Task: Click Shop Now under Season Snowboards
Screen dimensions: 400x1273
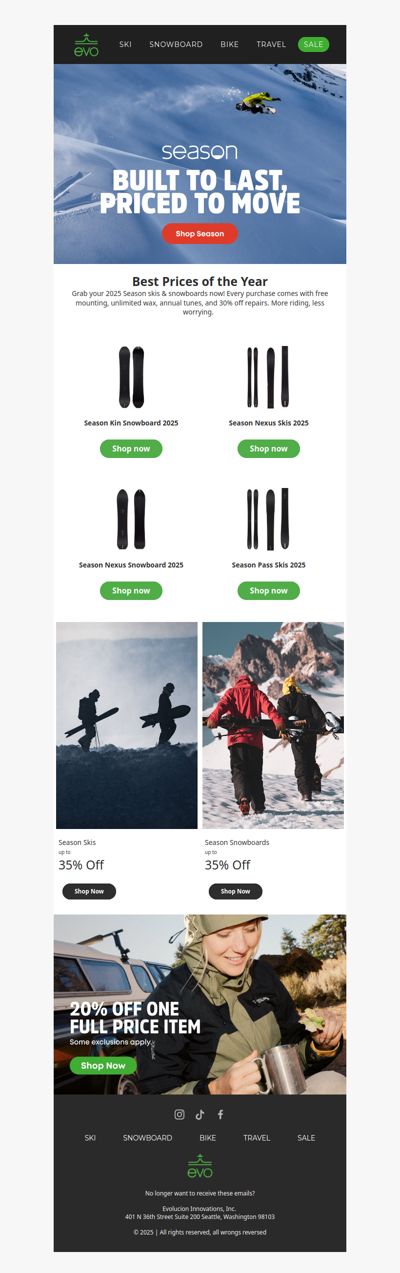Action: (x=235, y=891)
